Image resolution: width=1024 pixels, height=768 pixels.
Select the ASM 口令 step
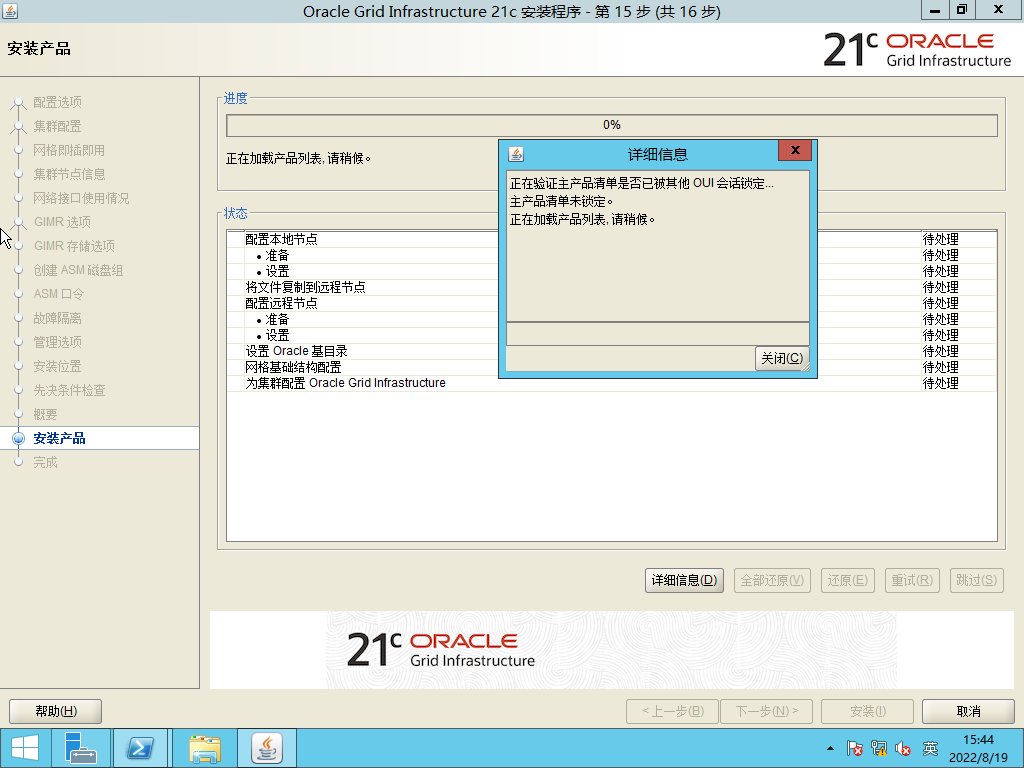[59, 294]
